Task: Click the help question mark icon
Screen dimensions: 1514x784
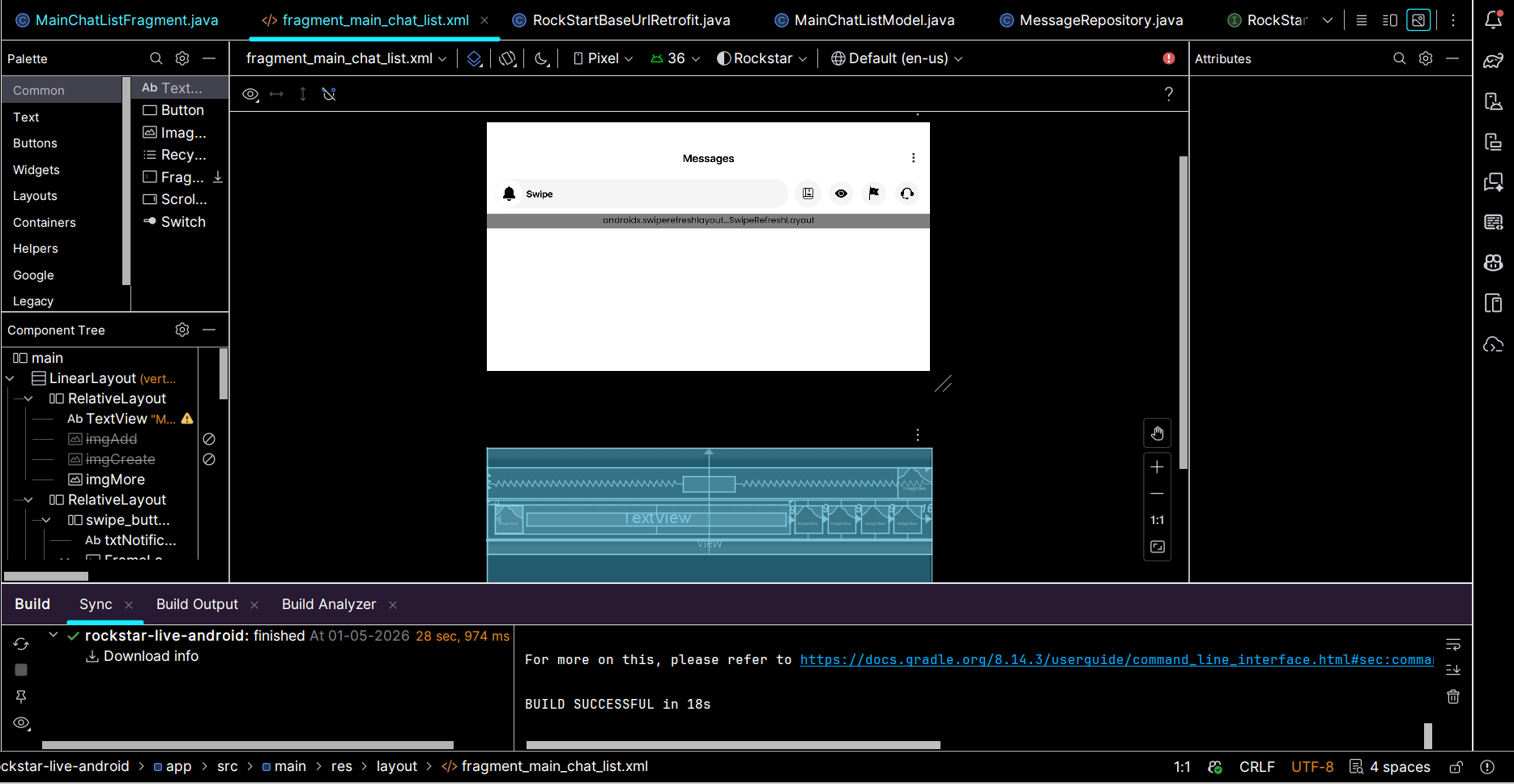Action: (1169, 94)
